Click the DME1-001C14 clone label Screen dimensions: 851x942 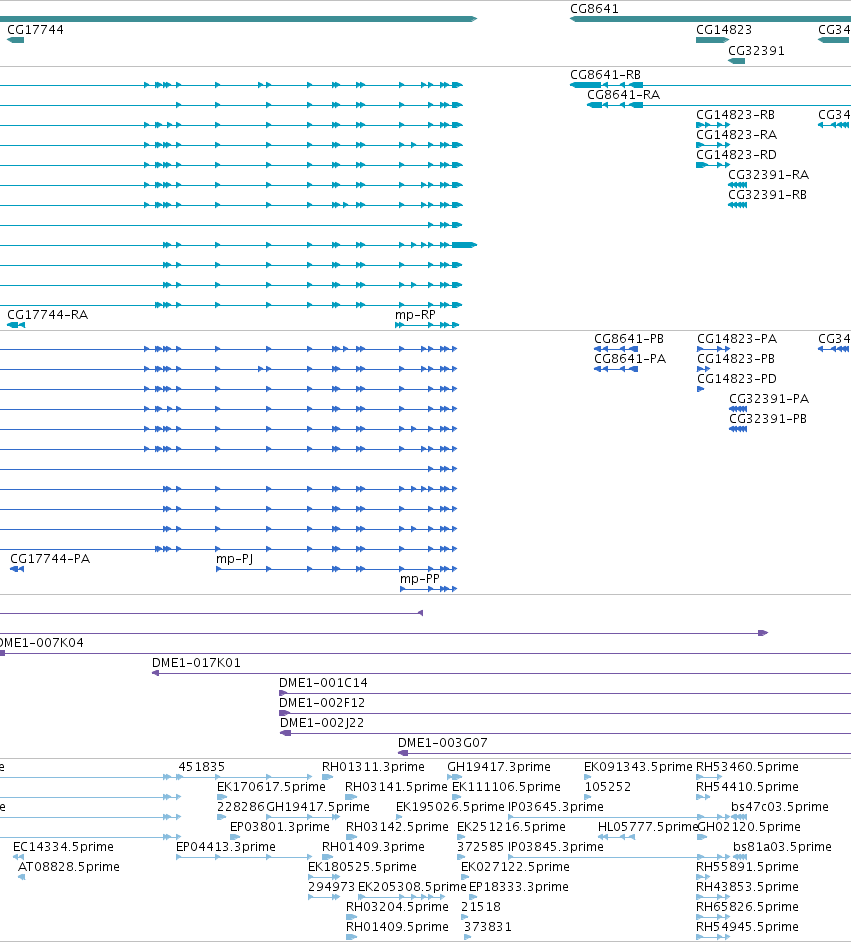click(x=323, y=682)
